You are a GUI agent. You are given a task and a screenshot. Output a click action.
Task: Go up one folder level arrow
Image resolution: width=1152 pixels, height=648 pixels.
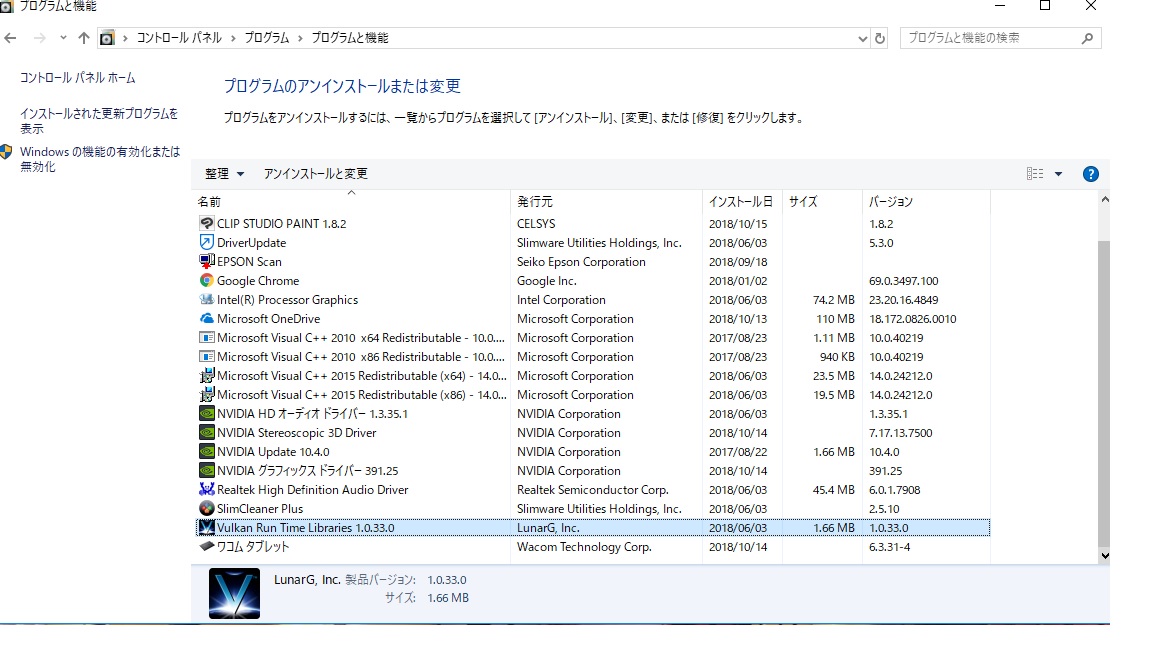click(84, 37)
